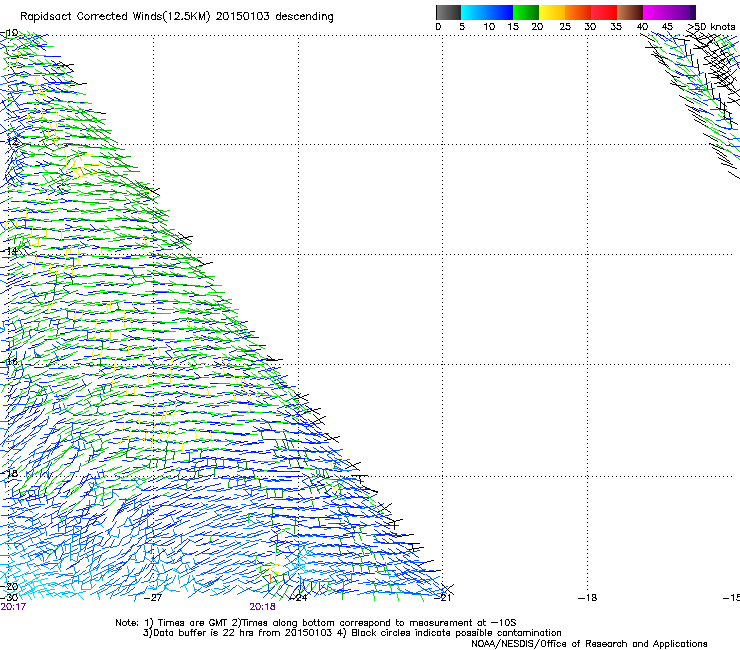Click the Rapidscat Corrected Winds title text
740x650 pixels.
[x=177, y=17]
